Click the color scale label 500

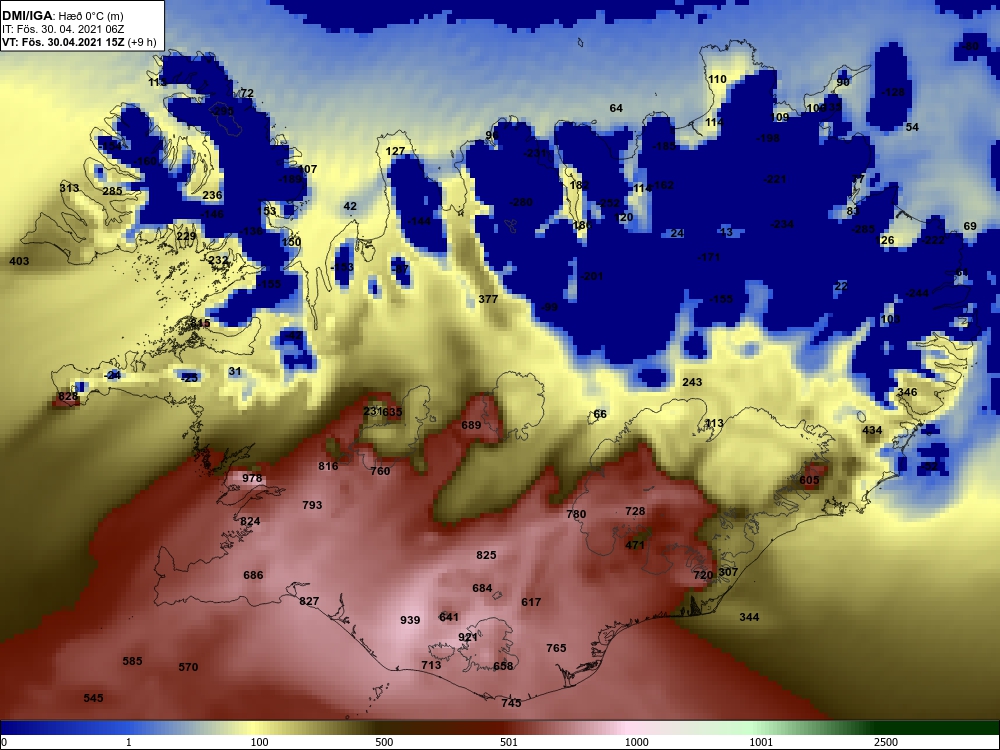coord(384,742)
